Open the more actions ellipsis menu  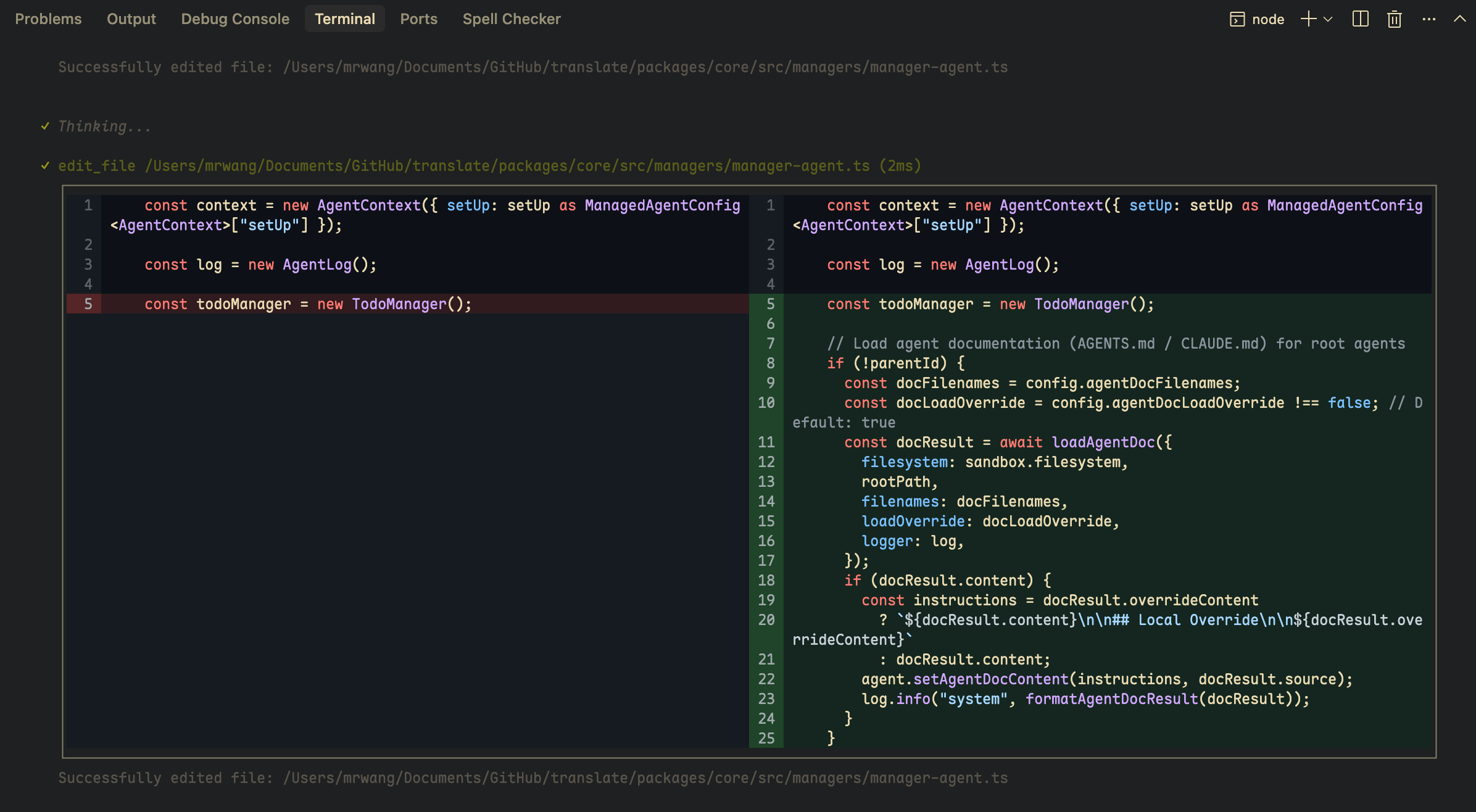[1429, 19]
